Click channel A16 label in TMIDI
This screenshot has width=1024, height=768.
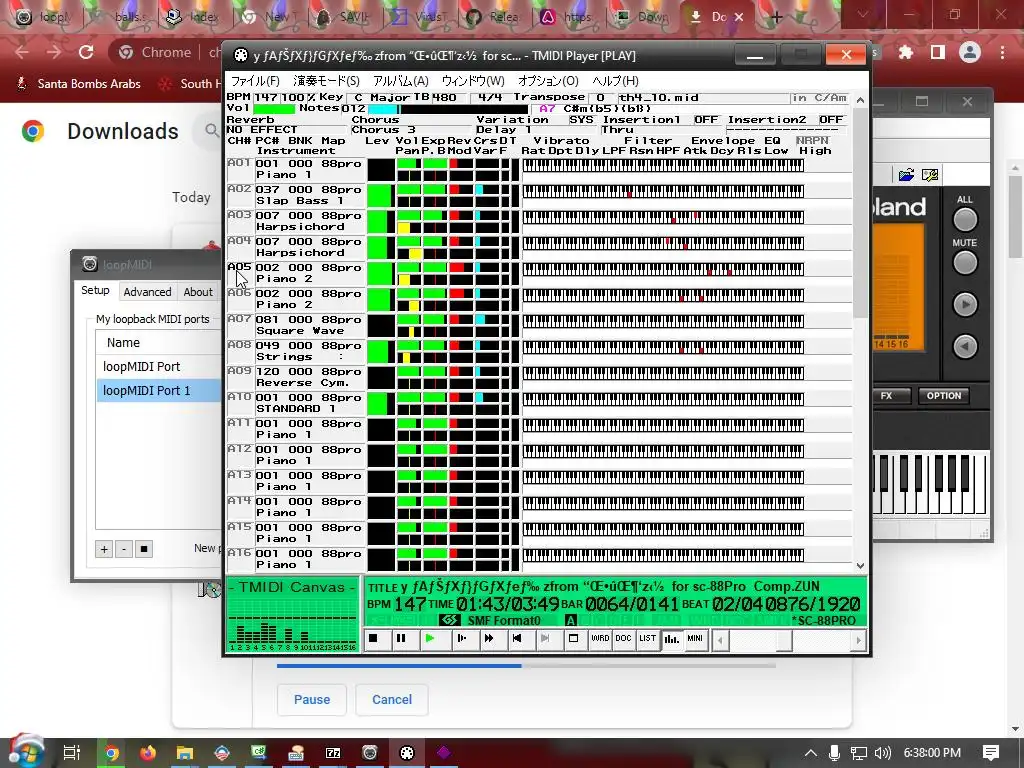(240, 553)
